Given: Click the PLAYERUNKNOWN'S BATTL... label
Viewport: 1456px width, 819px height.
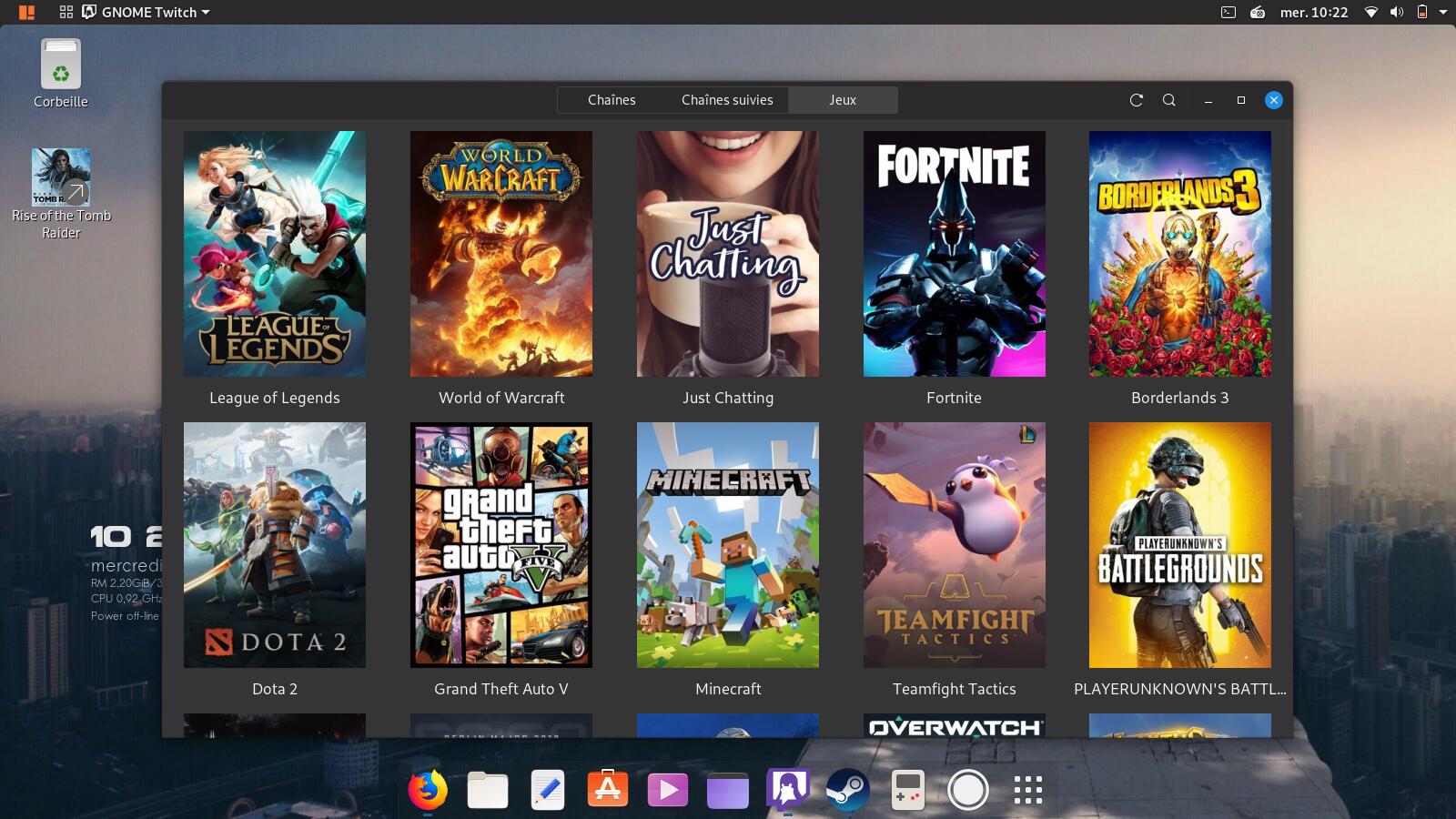Looking at the screenshot, I should point(1180,689).
